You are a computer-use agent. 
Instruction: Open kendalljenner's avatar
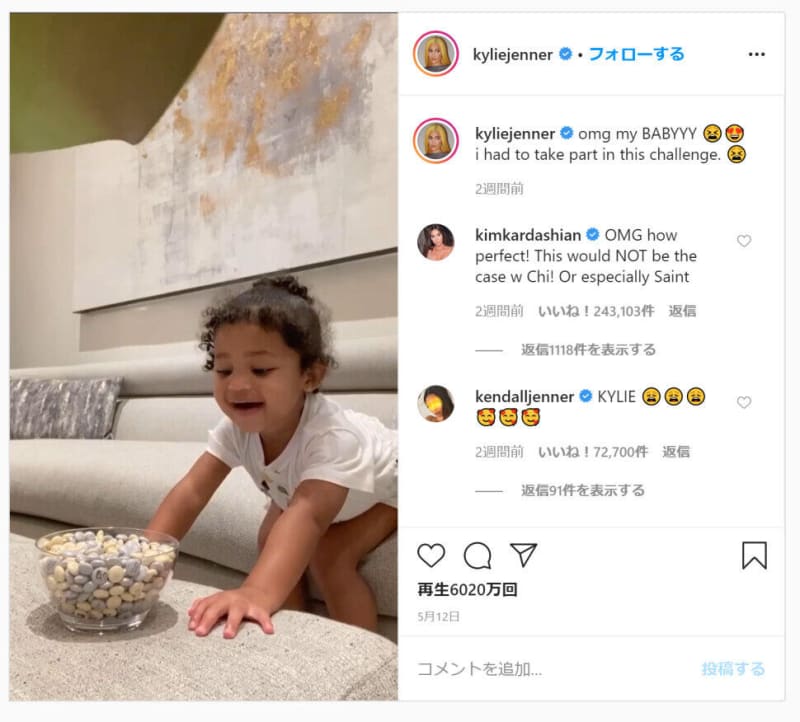click(436, 404)
